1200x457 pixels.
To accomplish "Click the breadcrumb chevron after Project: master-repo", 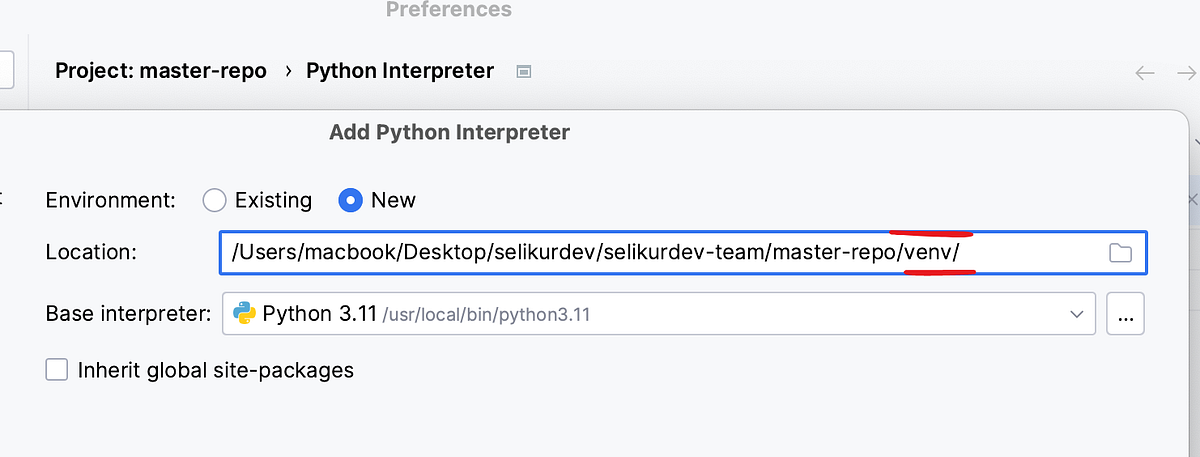I will [287, 72].
